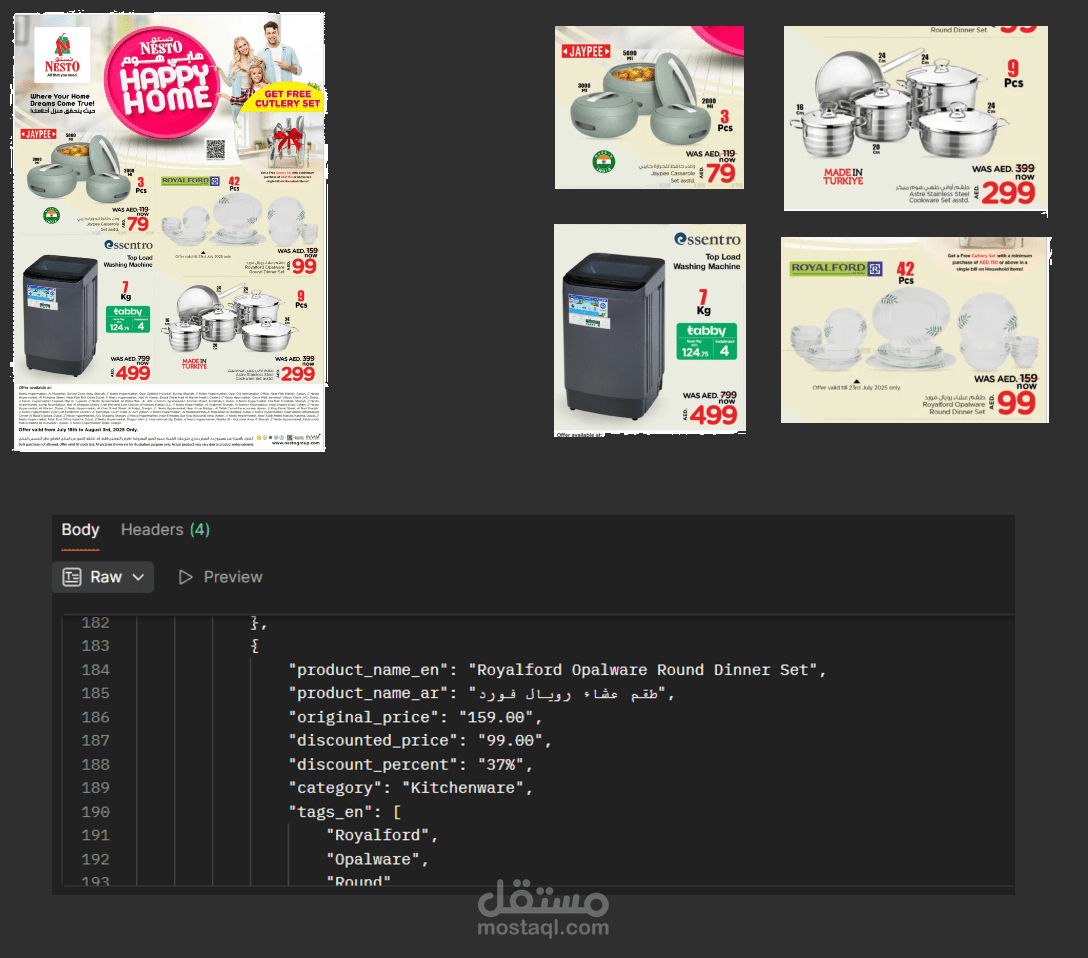This screenshot has height=958, width=1088.
Task: Select the Royalford 42 Pcs dinner set crop
Action: coord(915,330)
